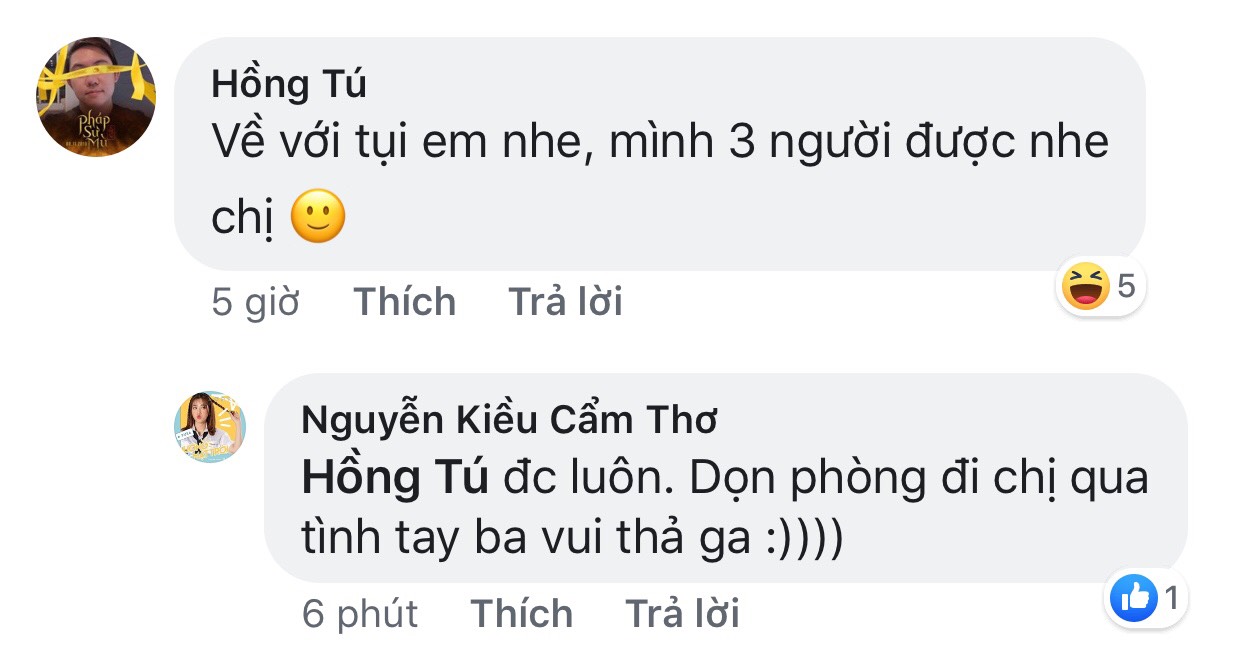
Task: Click the "6 phút" timestamp
Action: [x=360, y=614]
